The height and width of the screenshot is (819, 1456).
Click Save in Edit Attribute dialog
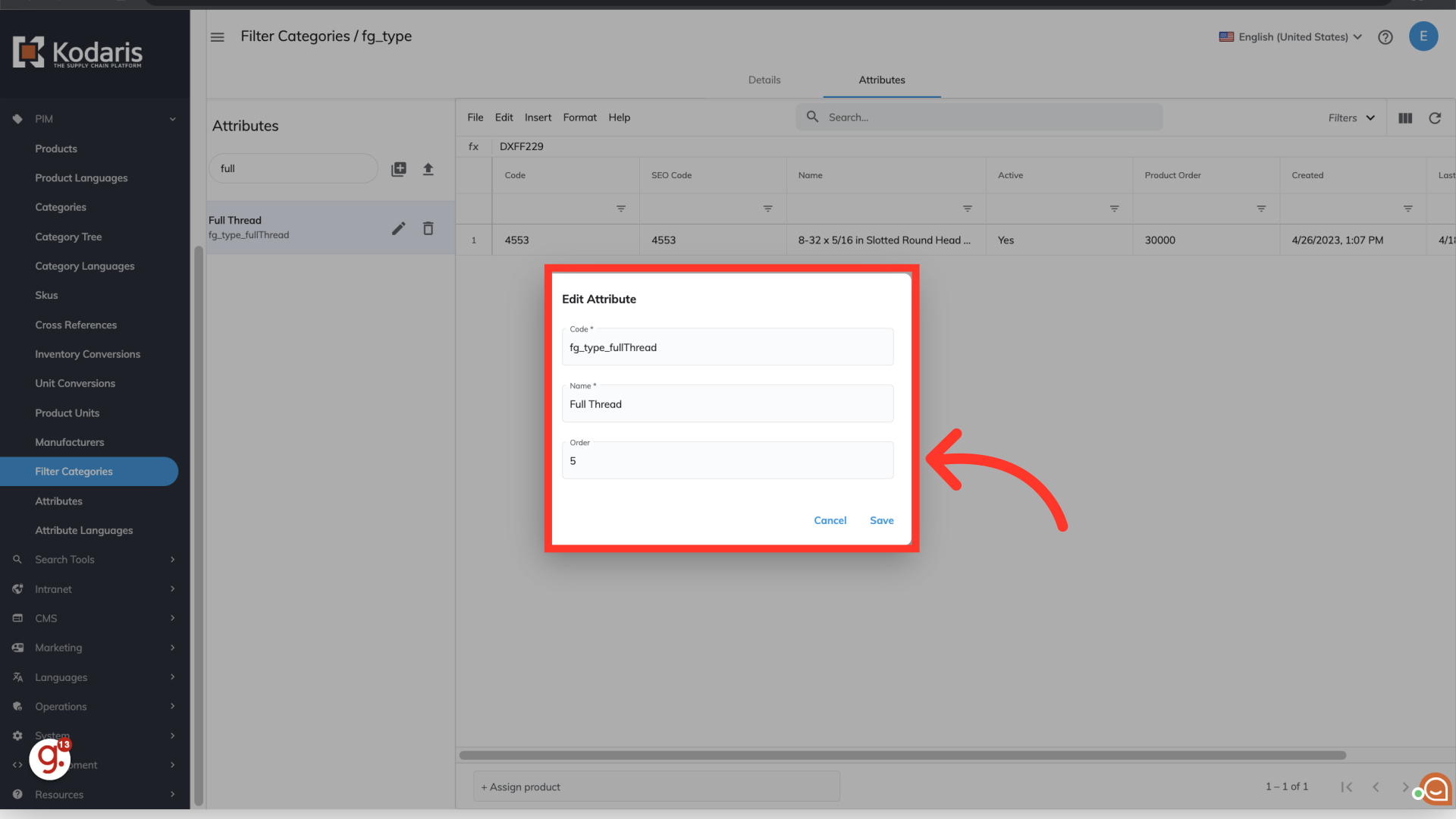coord(881,520)
